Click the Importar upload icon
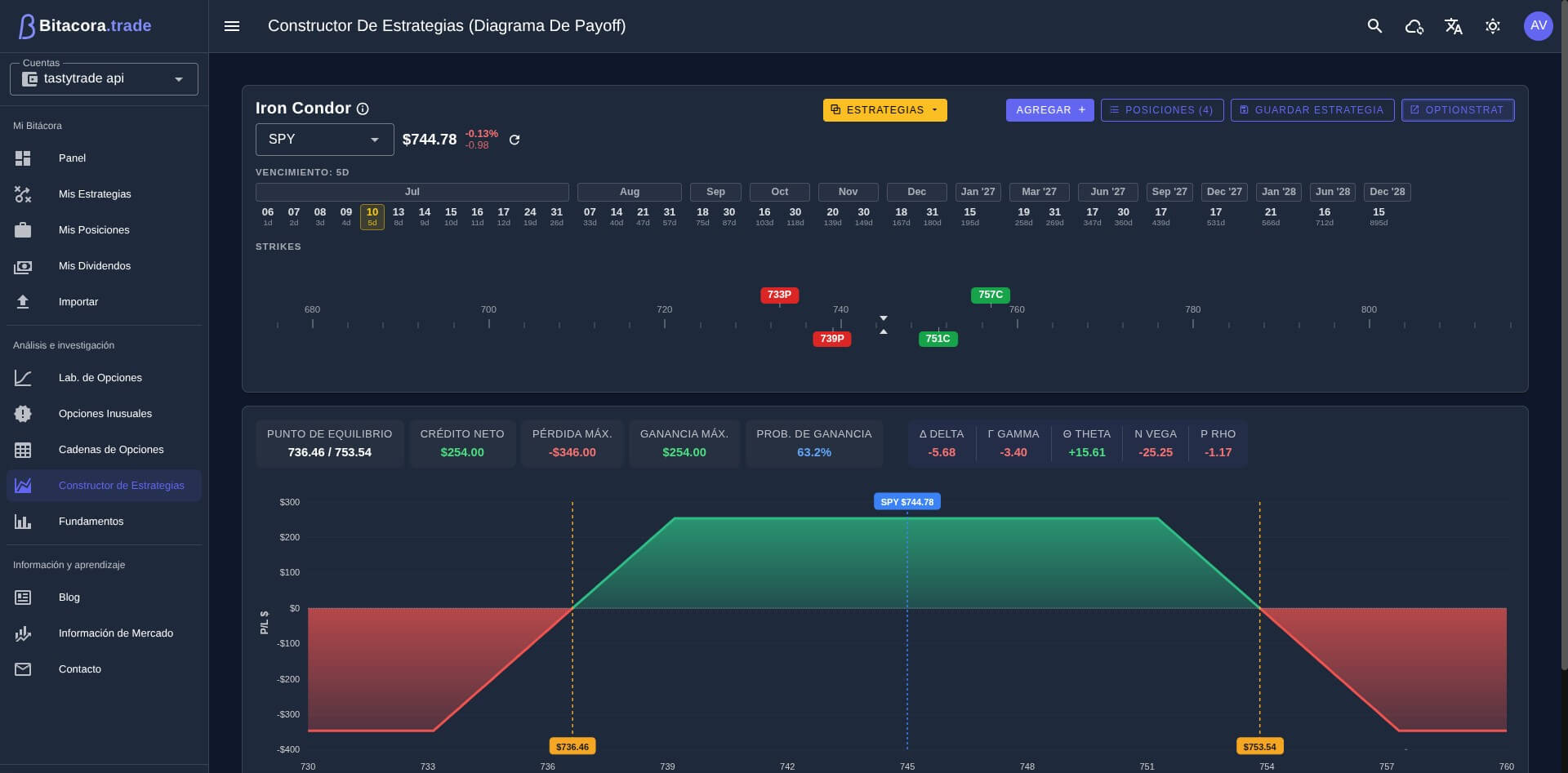The image size is (1568, 773). [23, 302]
